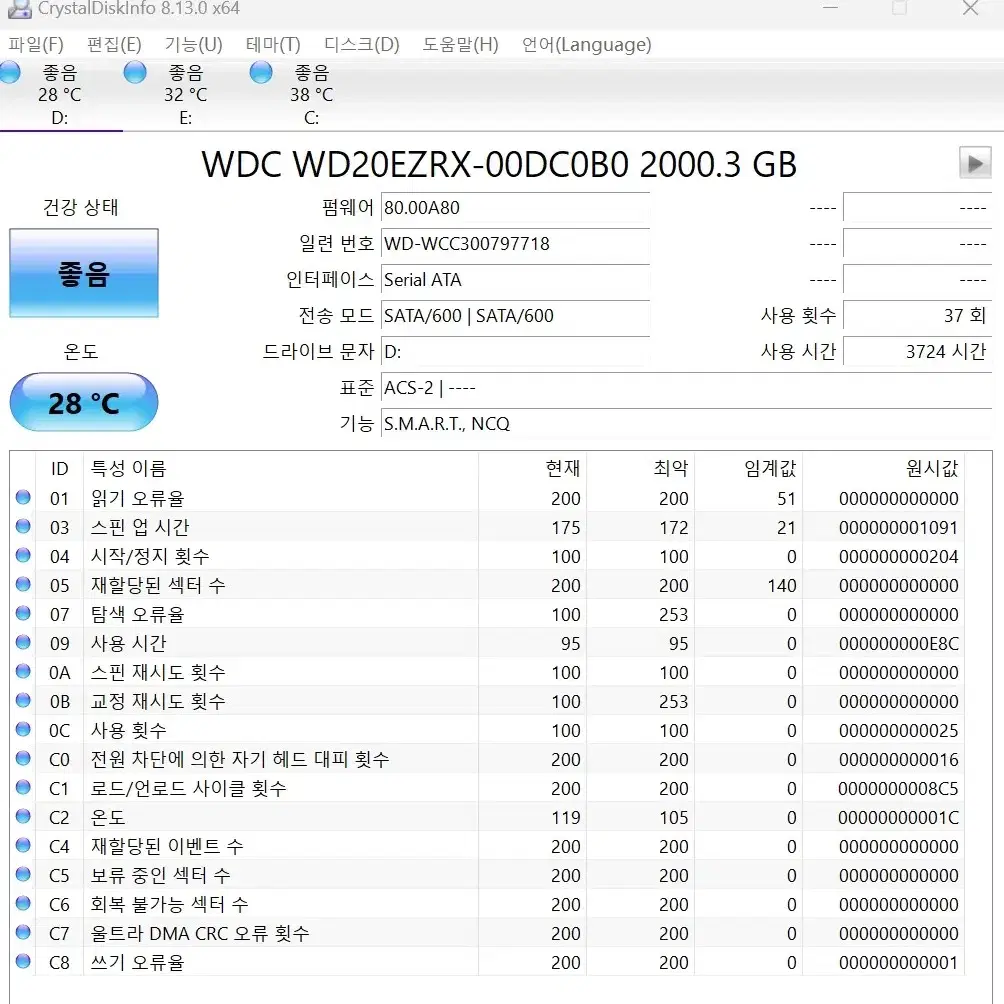Open the 기능(U) menu
This screenshot has height=1004, width=1004.
tap(193, 44)
